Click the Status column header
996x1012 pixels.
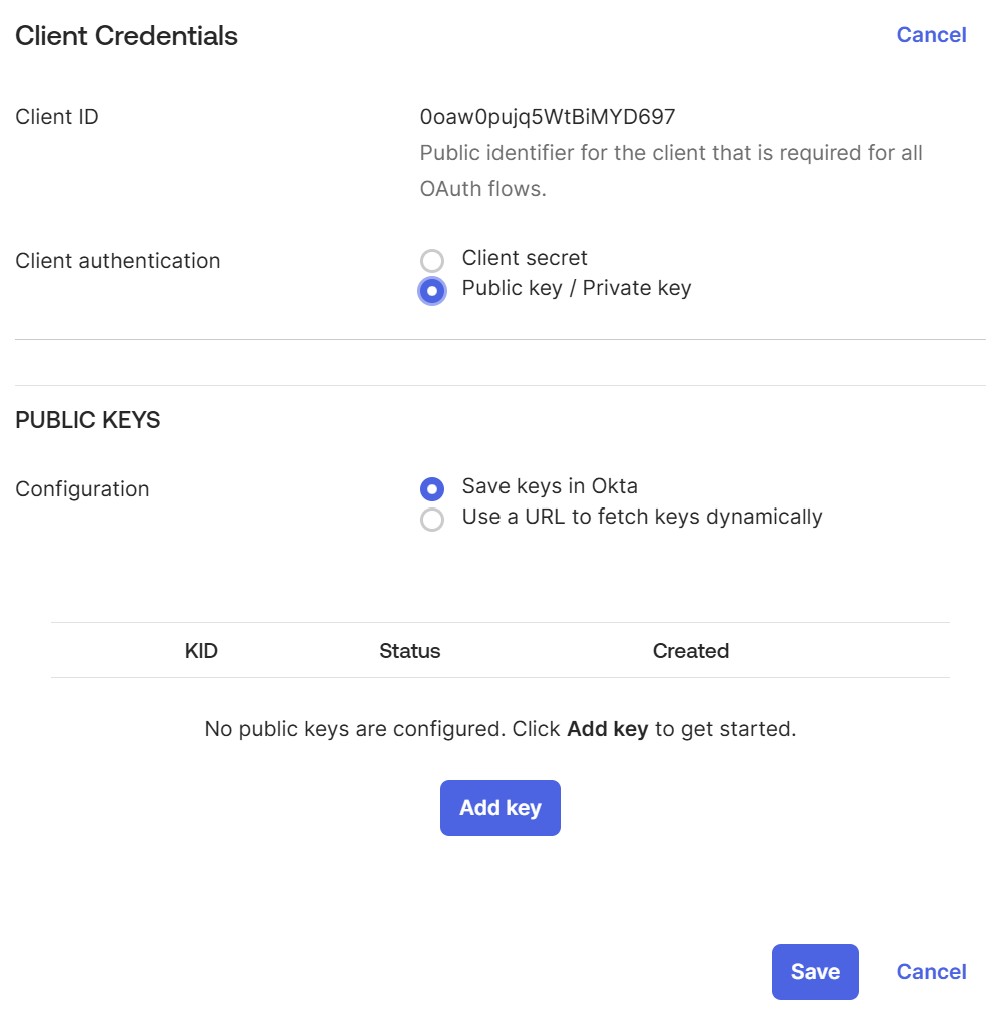coord(409,650)
